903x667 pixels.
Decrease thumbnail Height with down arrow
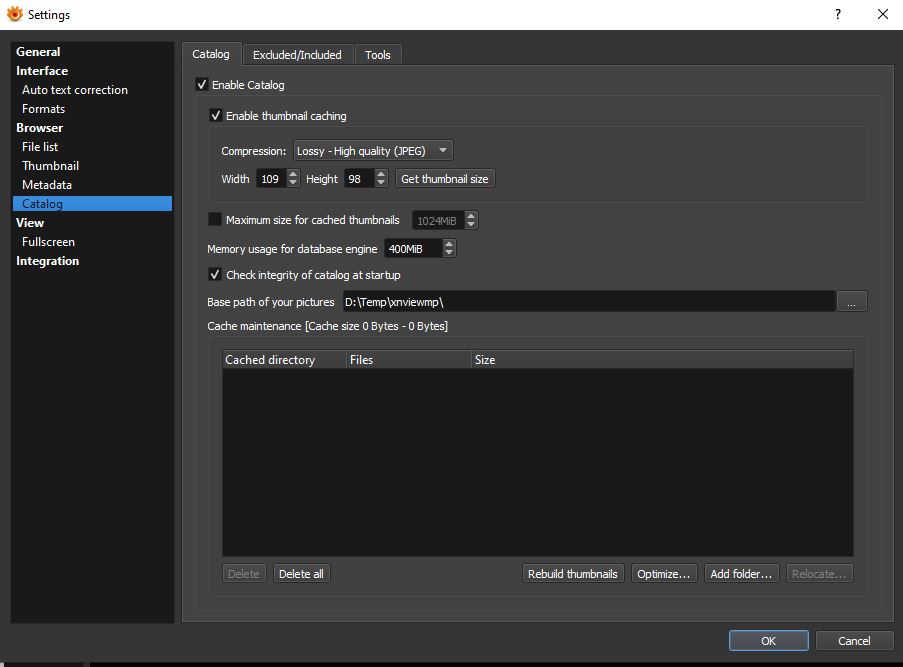[381, 184]
